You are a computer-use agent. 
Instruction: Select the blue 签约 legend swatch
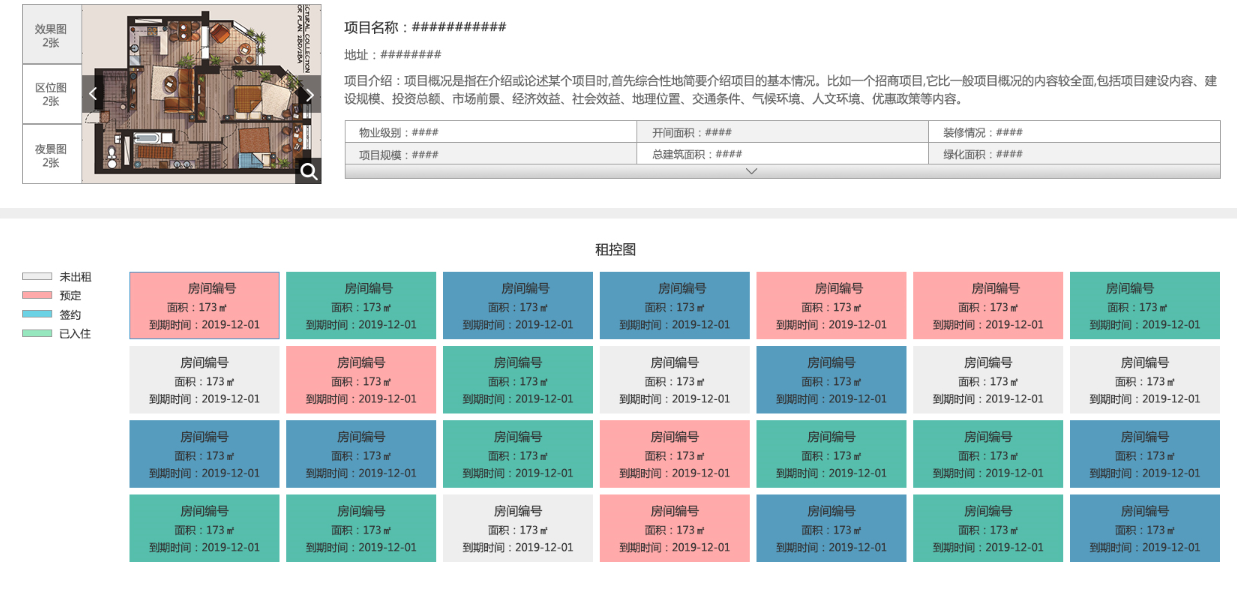tap(37, 315)
